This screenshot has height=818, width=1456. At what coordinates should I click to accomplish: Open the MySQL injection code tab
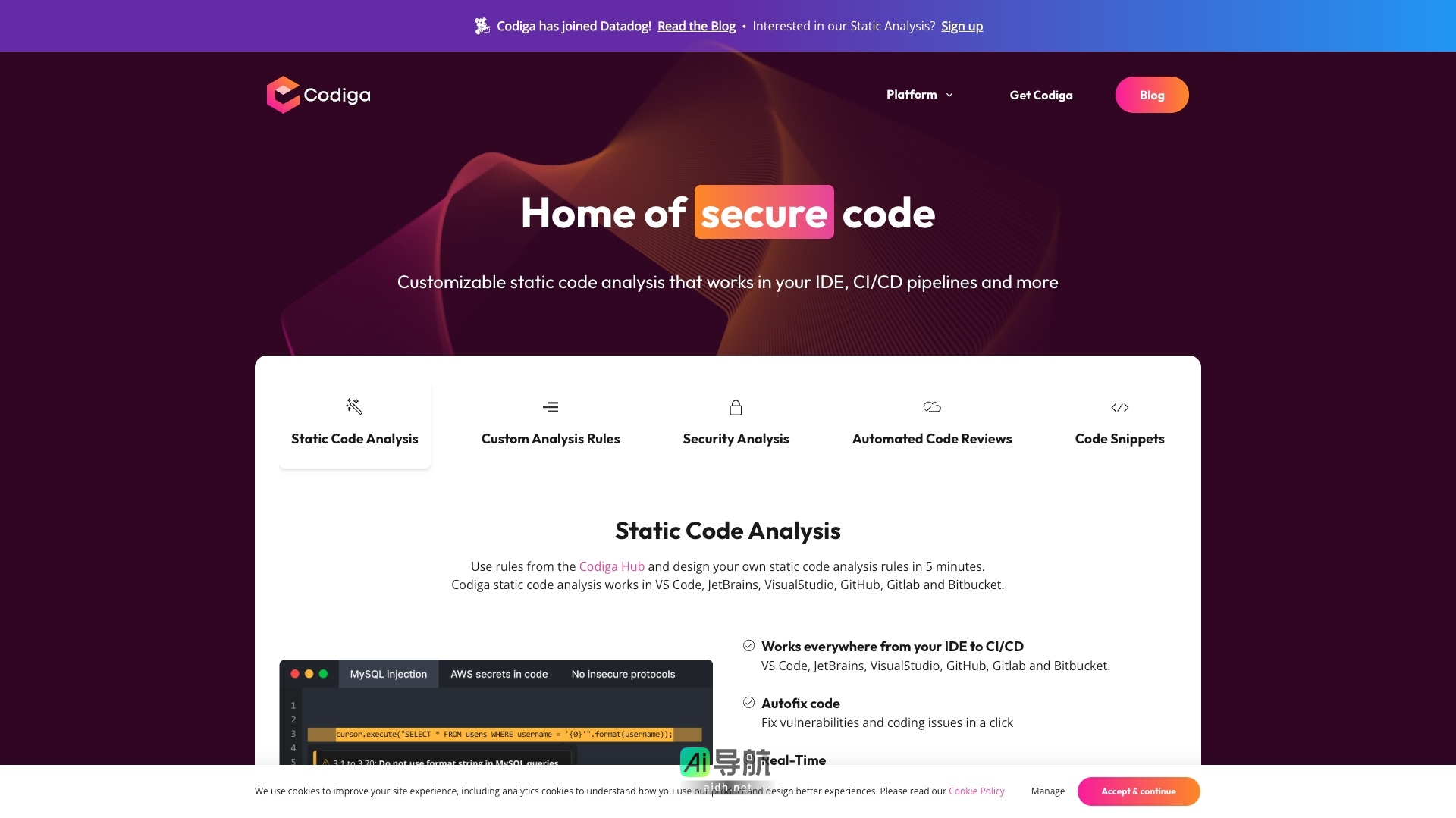coord(388,674)
